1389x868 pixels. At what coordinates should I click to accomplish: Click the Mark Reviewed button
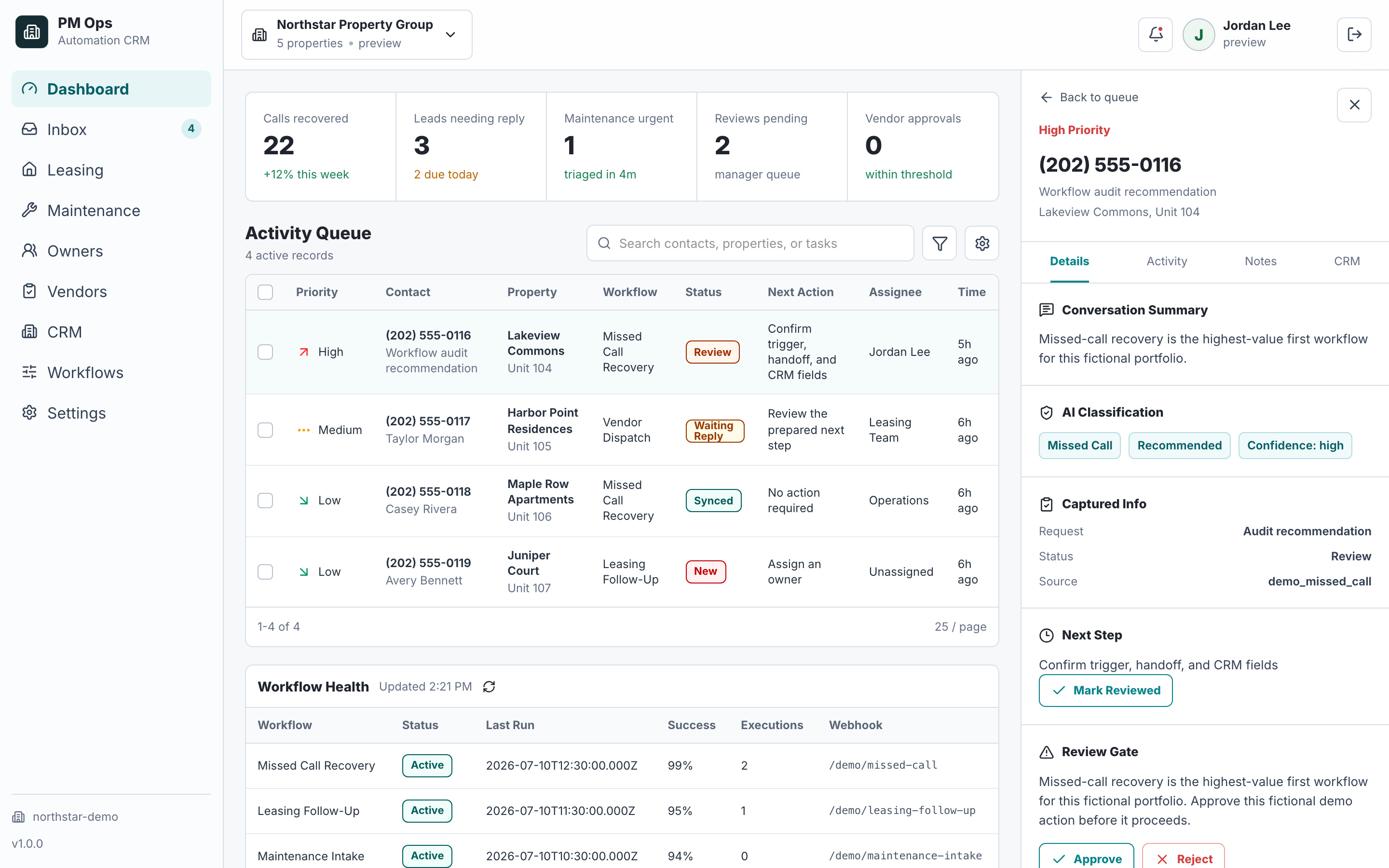1105,691
